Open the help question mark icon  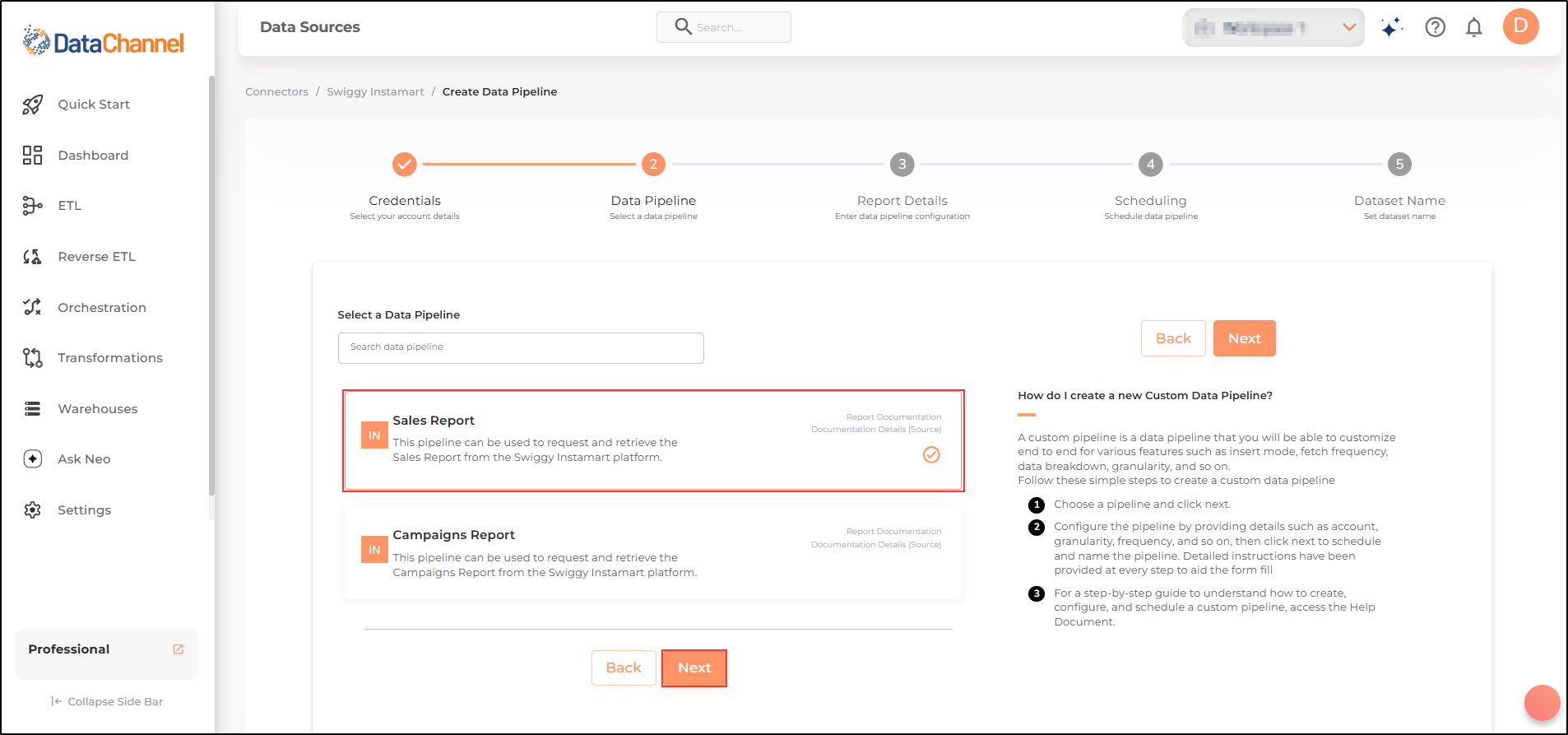coord(1436,27)
